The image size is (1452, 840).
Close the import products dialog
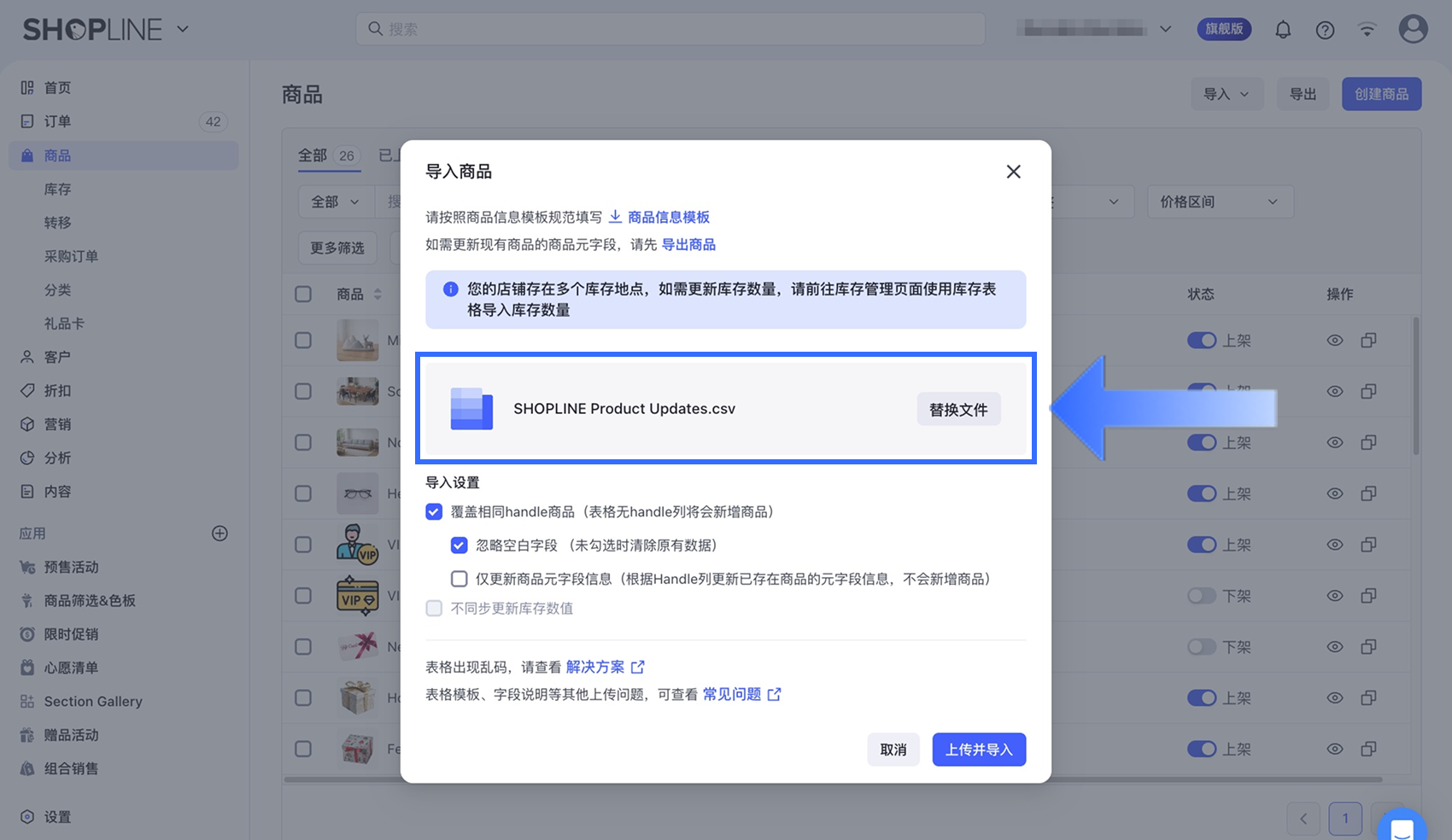[x=1013, y=172]
